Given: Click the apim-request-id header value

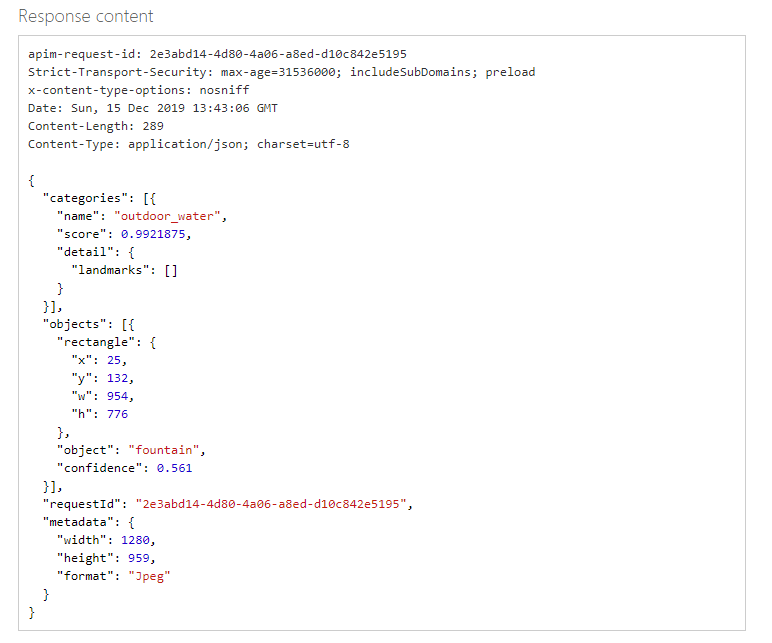Looking at the screenshot, I should point(278,54).
